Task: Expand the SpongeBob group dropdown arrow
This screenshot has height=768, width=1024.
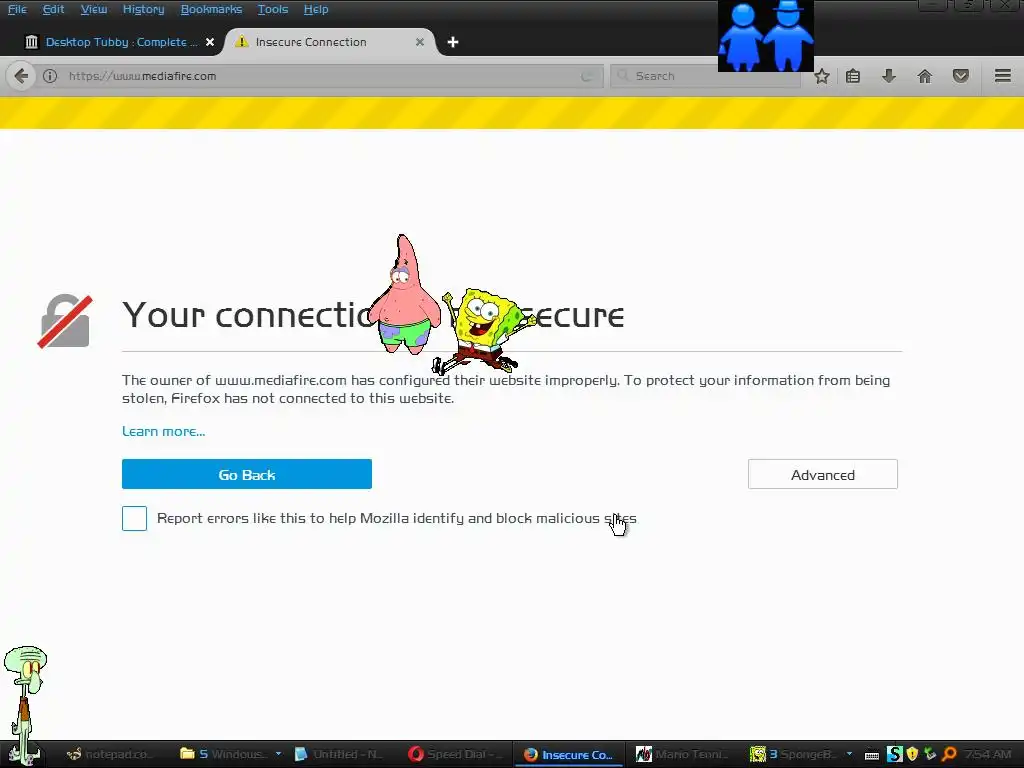Action: [849, 754]
